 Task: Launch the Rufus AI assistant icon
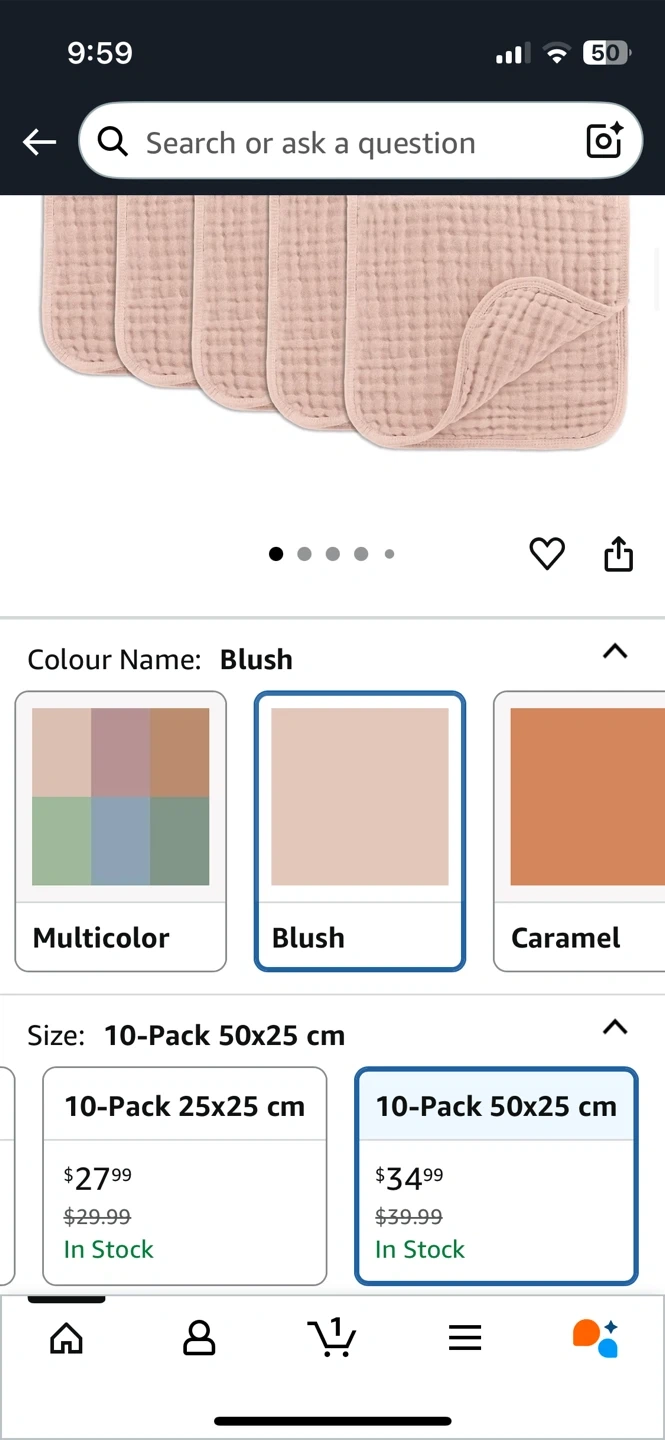[596, 1338]
